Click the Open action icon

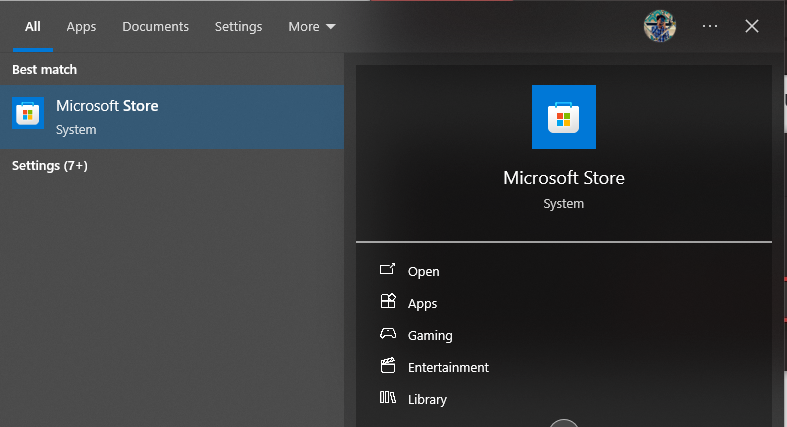point(388,271)
